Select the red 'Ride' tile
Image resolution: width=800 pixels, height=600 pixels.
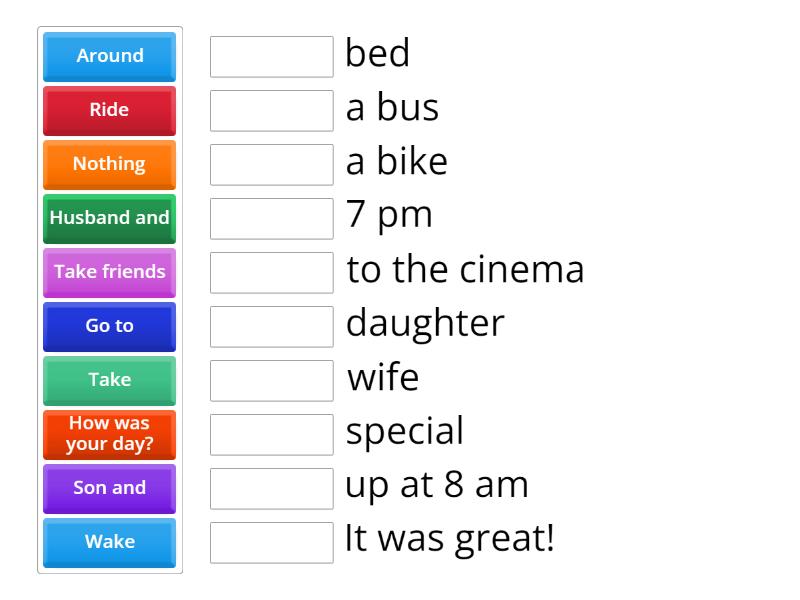109,110
